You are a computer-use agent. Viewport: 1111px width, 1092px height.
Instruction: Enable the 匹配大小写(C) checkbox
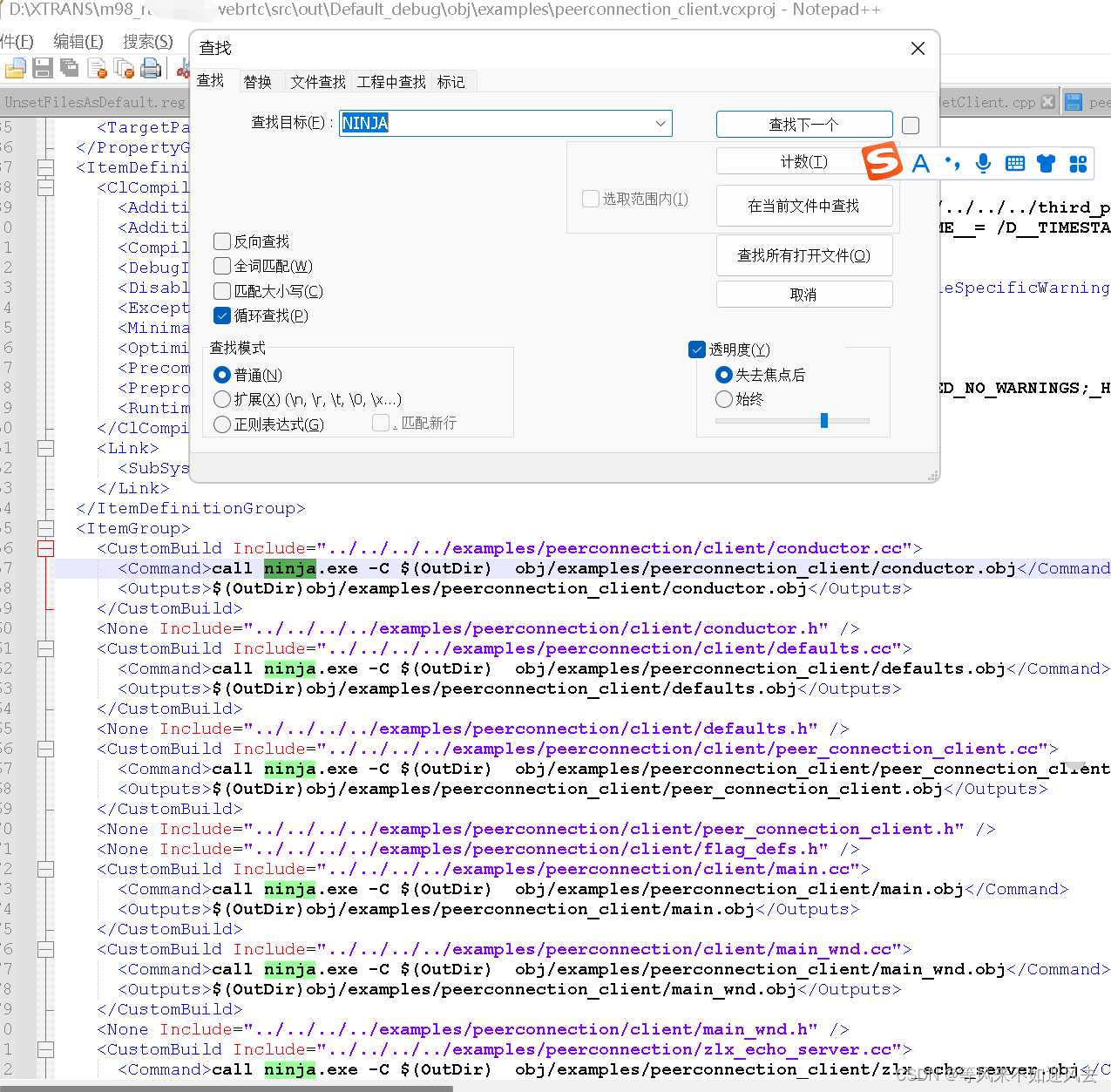click(x=222, y=291)
